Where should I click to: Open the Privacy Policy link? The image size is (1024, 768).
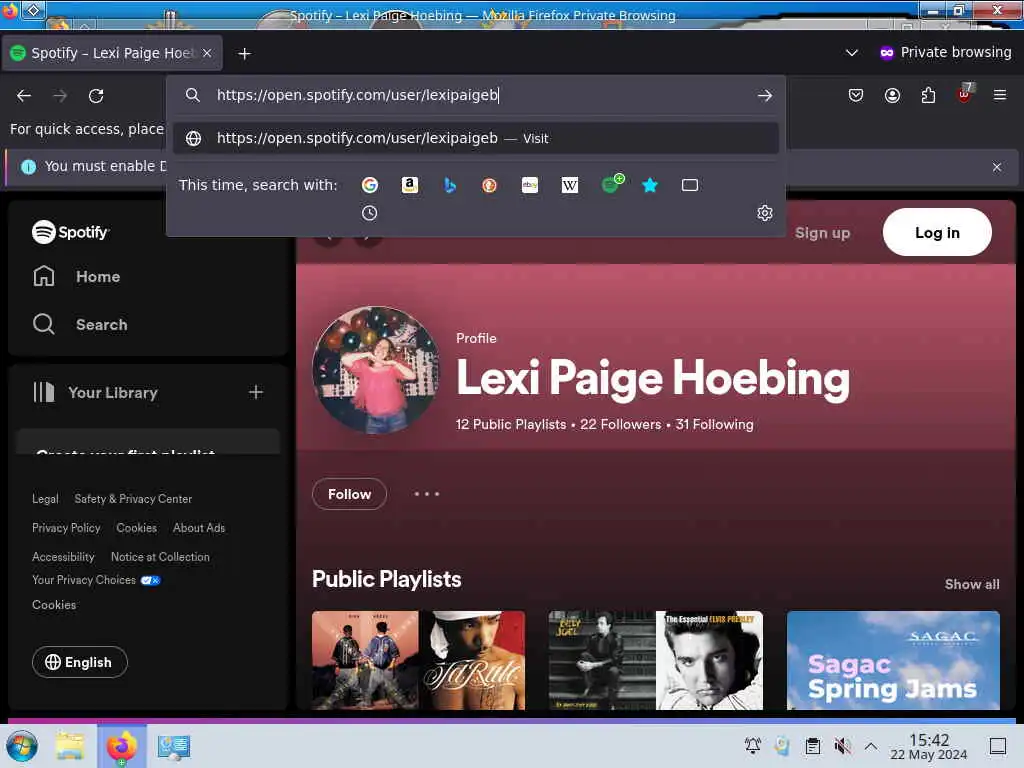pos(66,528)
